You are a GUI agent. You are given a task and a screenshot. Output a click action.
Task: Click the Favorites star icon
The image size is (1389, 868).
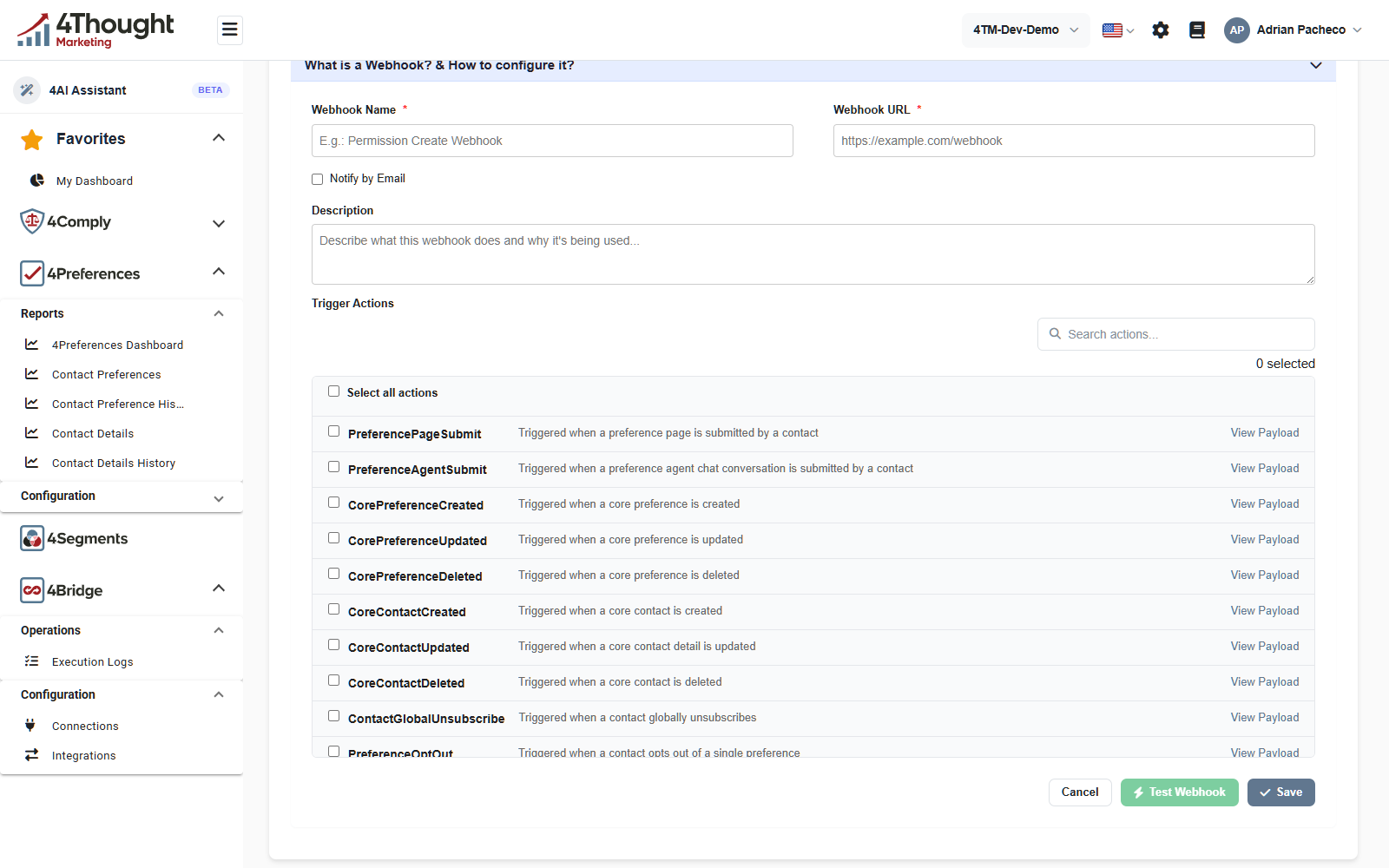(x=32, y=139)
